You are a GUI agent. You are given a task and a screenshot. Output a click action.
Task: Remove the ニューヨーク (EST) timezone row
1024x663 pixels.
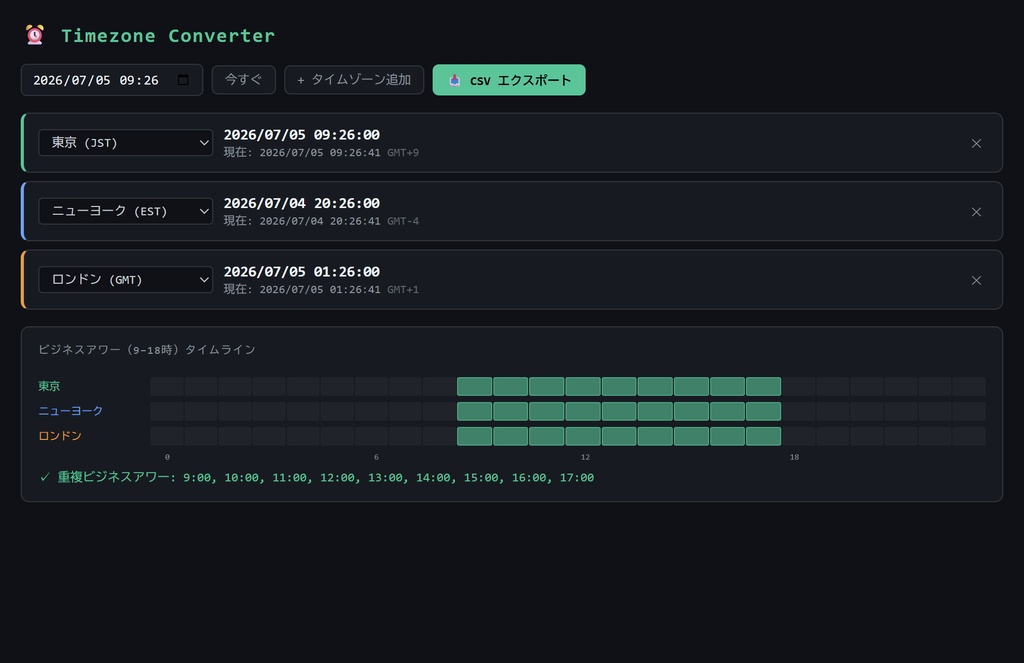click(x=976, y=212)
